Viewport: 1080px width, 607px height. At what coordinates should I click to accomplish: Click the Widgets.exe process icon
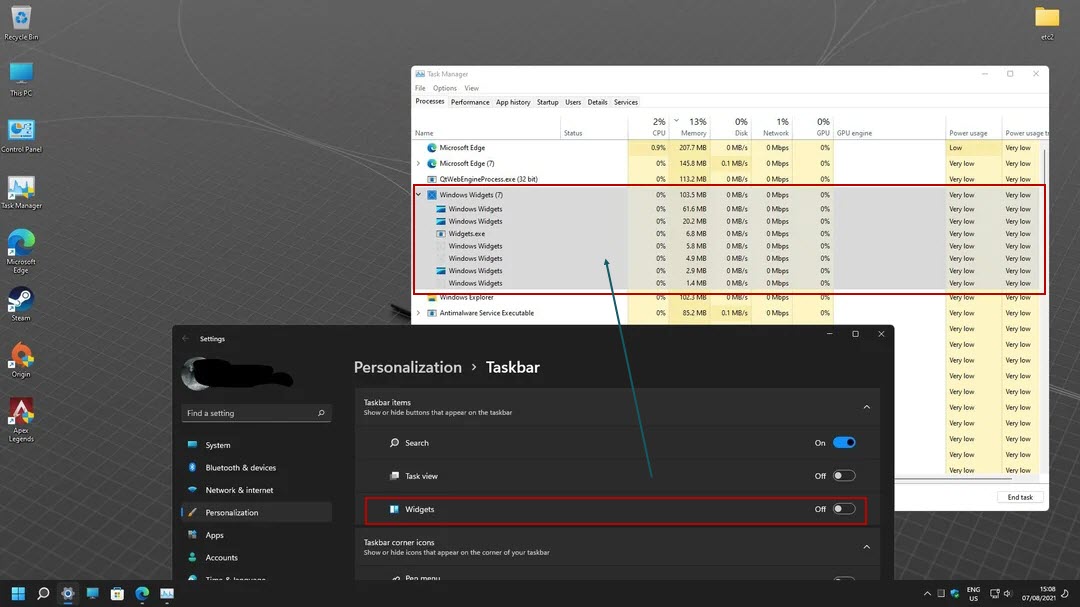tap(441, 234)
